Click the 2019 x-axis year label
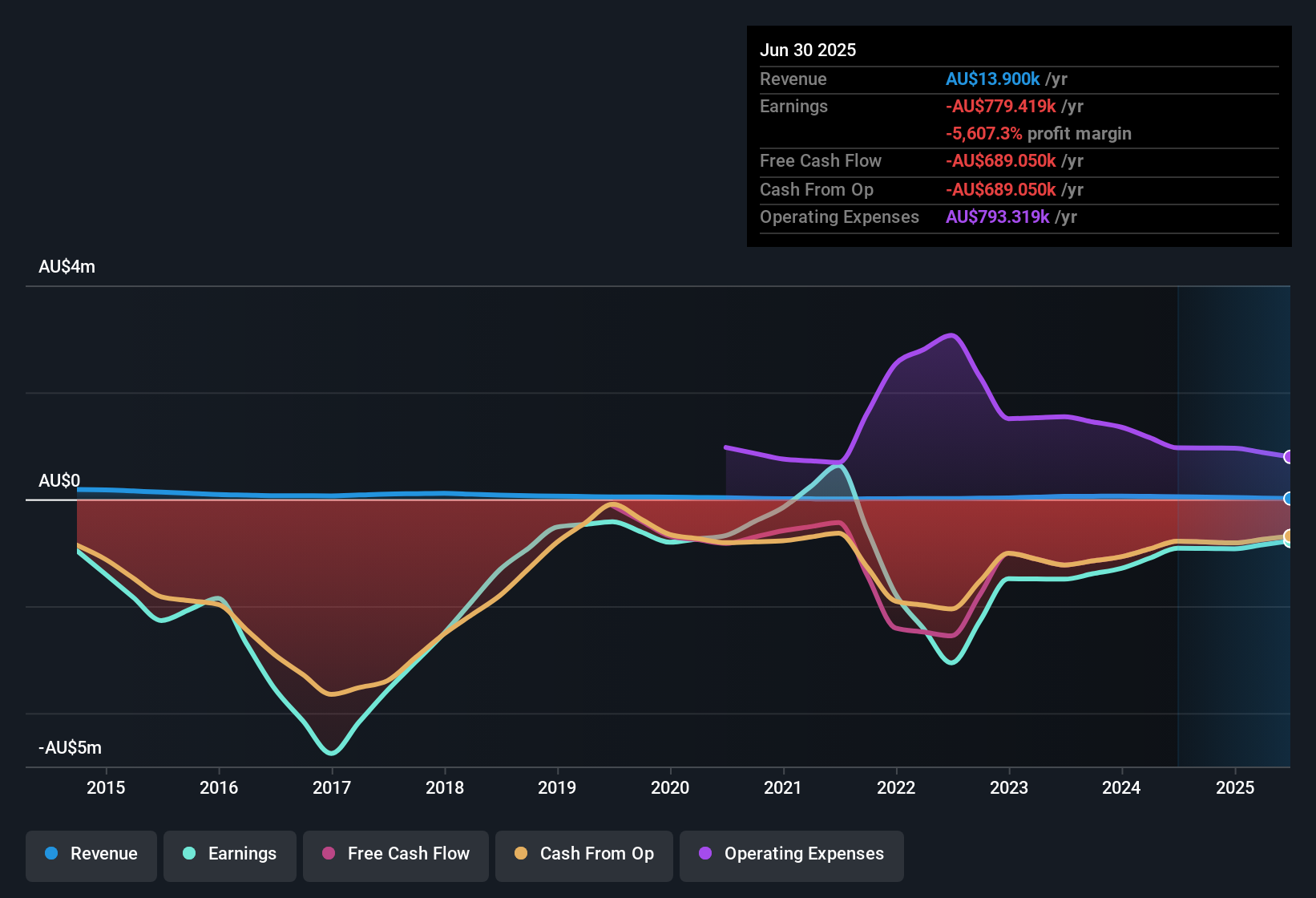The width and height of the screenshot is (1316, 898). click(557, 787)
